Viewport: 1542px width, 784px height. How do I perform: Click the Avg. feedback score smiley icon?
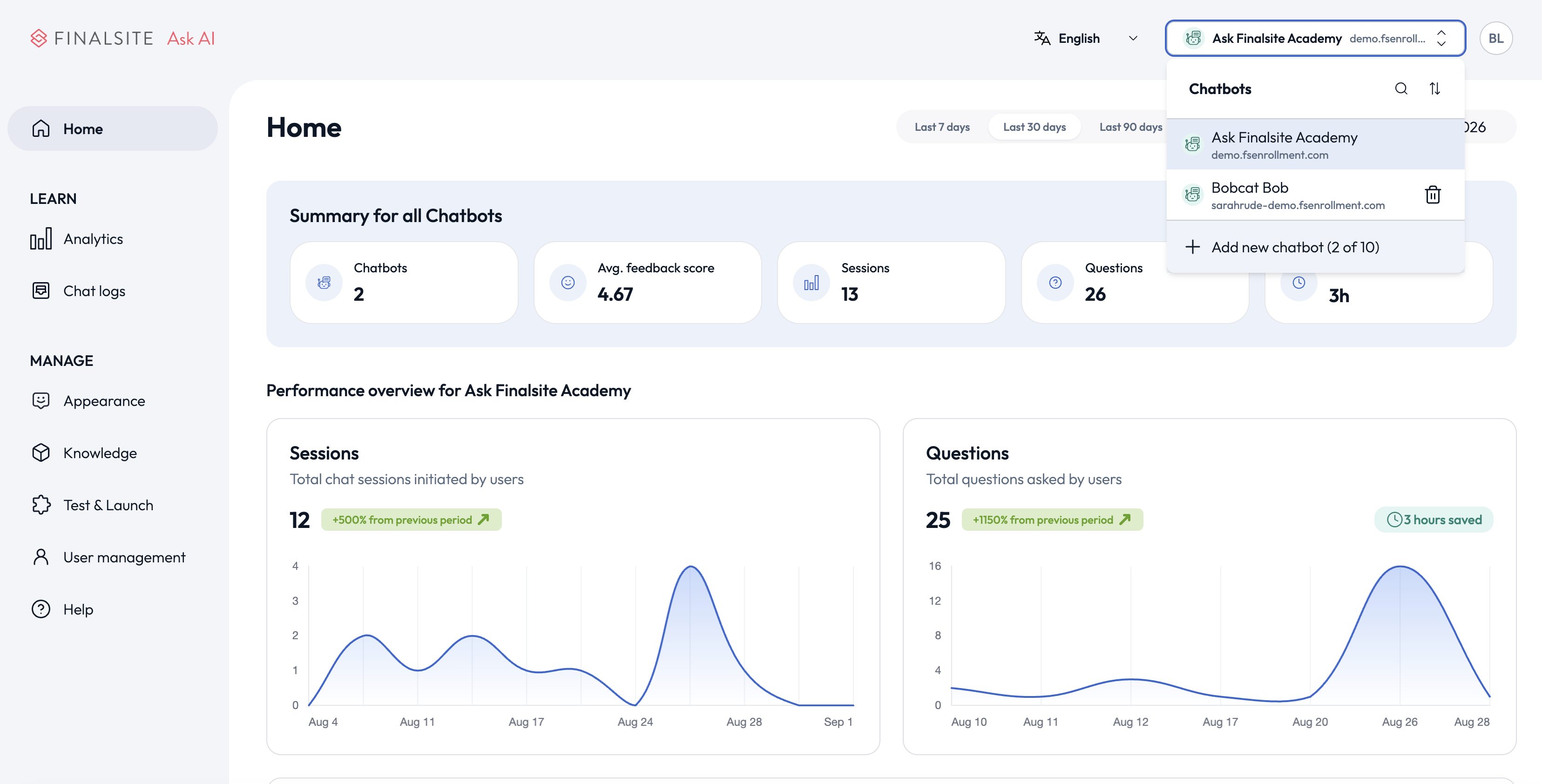click(568, 283)
